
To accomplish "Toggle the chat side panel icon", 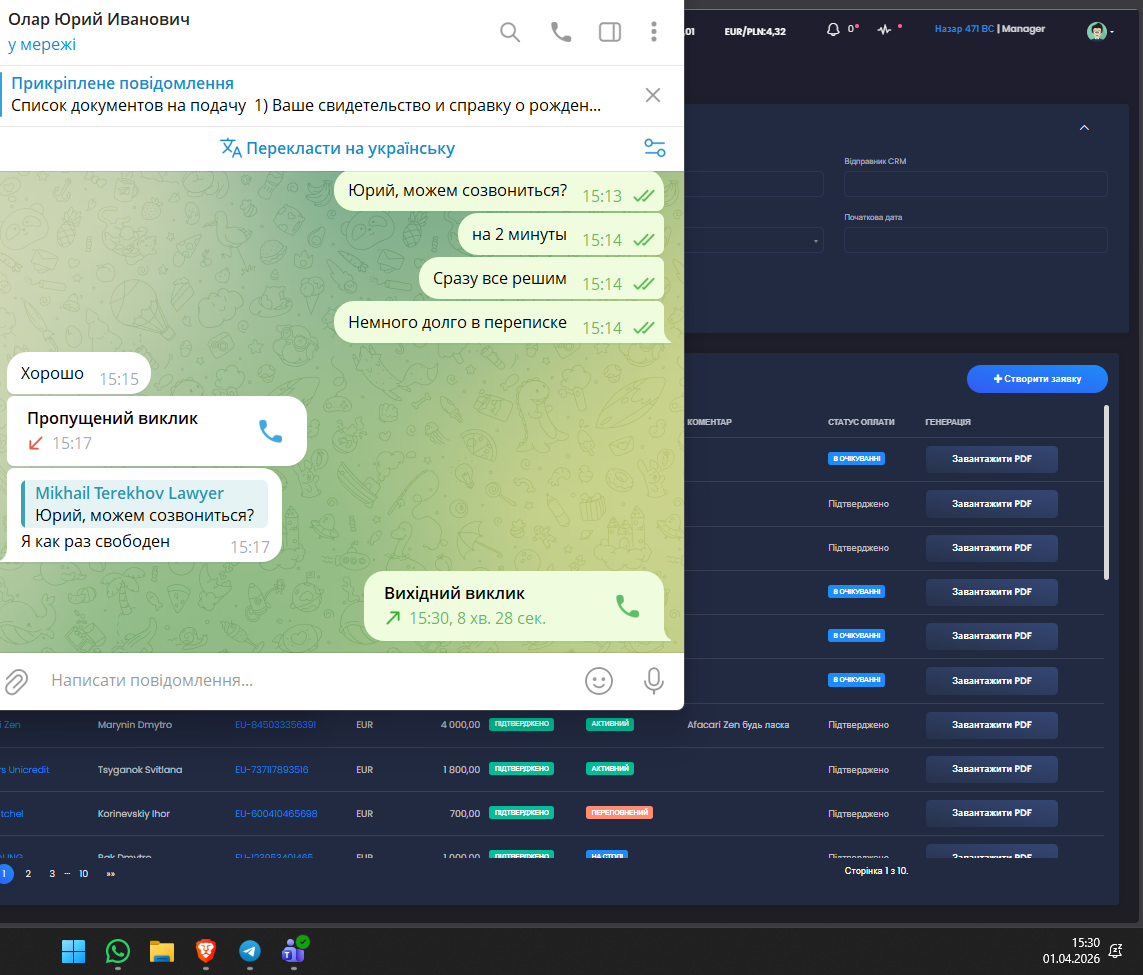I will coord(609,32).
